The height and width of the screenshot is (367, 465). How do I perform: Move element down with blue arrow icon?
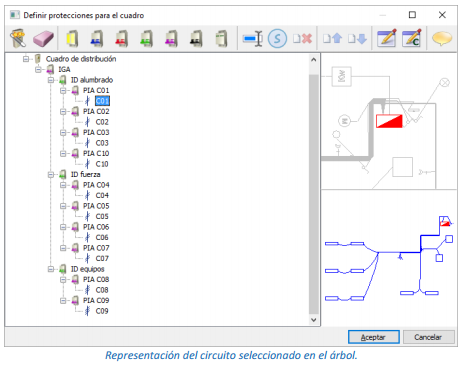coord(357,39)
